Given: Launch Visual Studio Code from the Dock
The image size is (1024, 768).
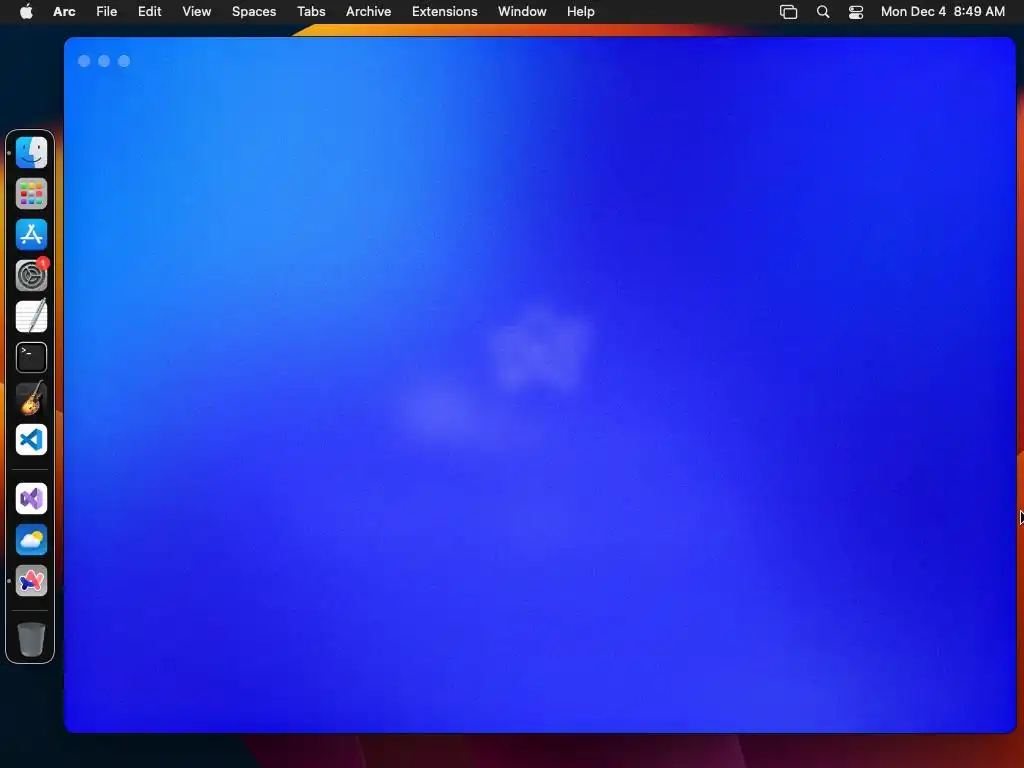Looking at the screenshot, I should 31,440.
